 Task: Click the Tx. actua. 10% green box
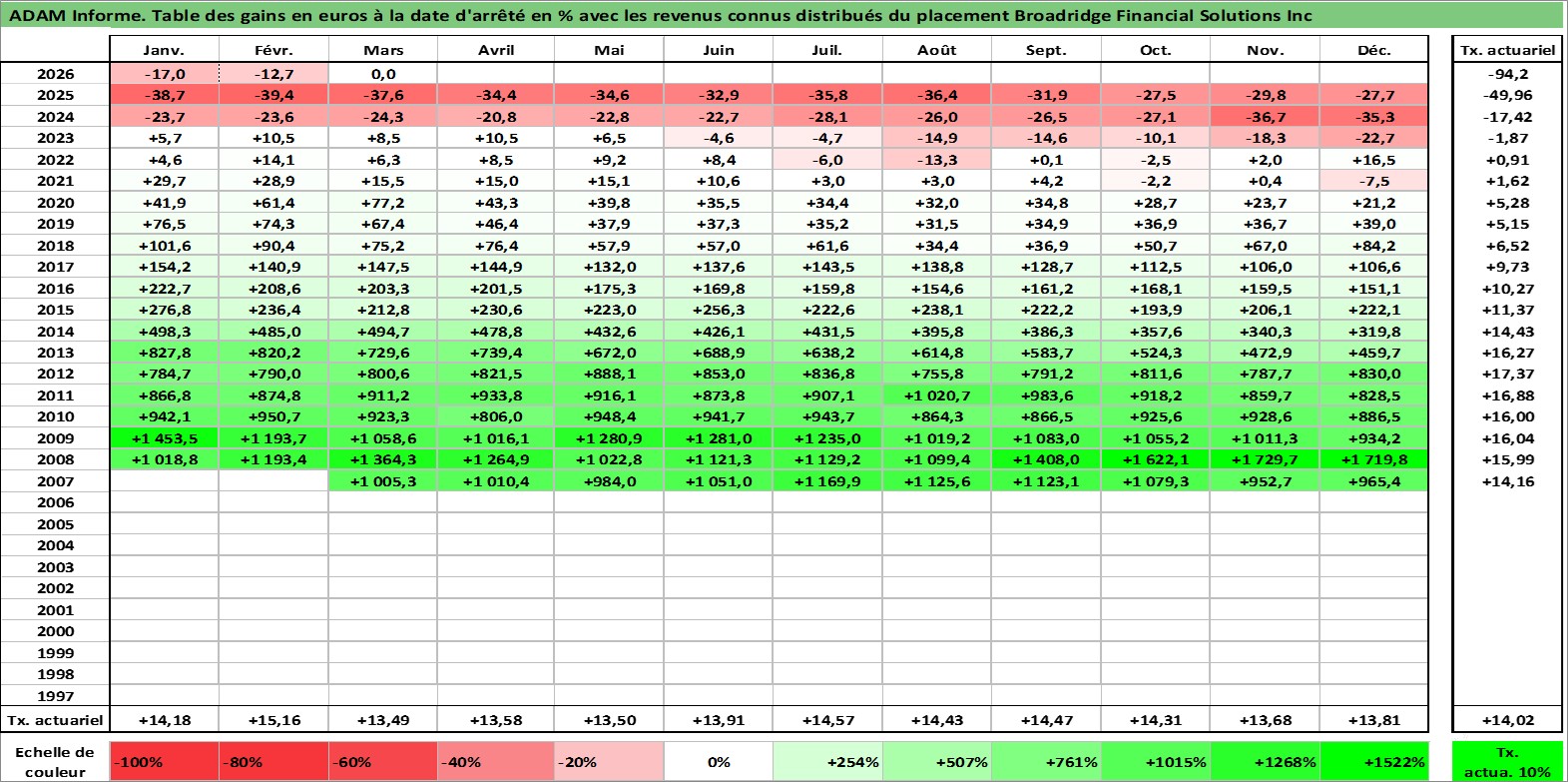pos(1507,762)
